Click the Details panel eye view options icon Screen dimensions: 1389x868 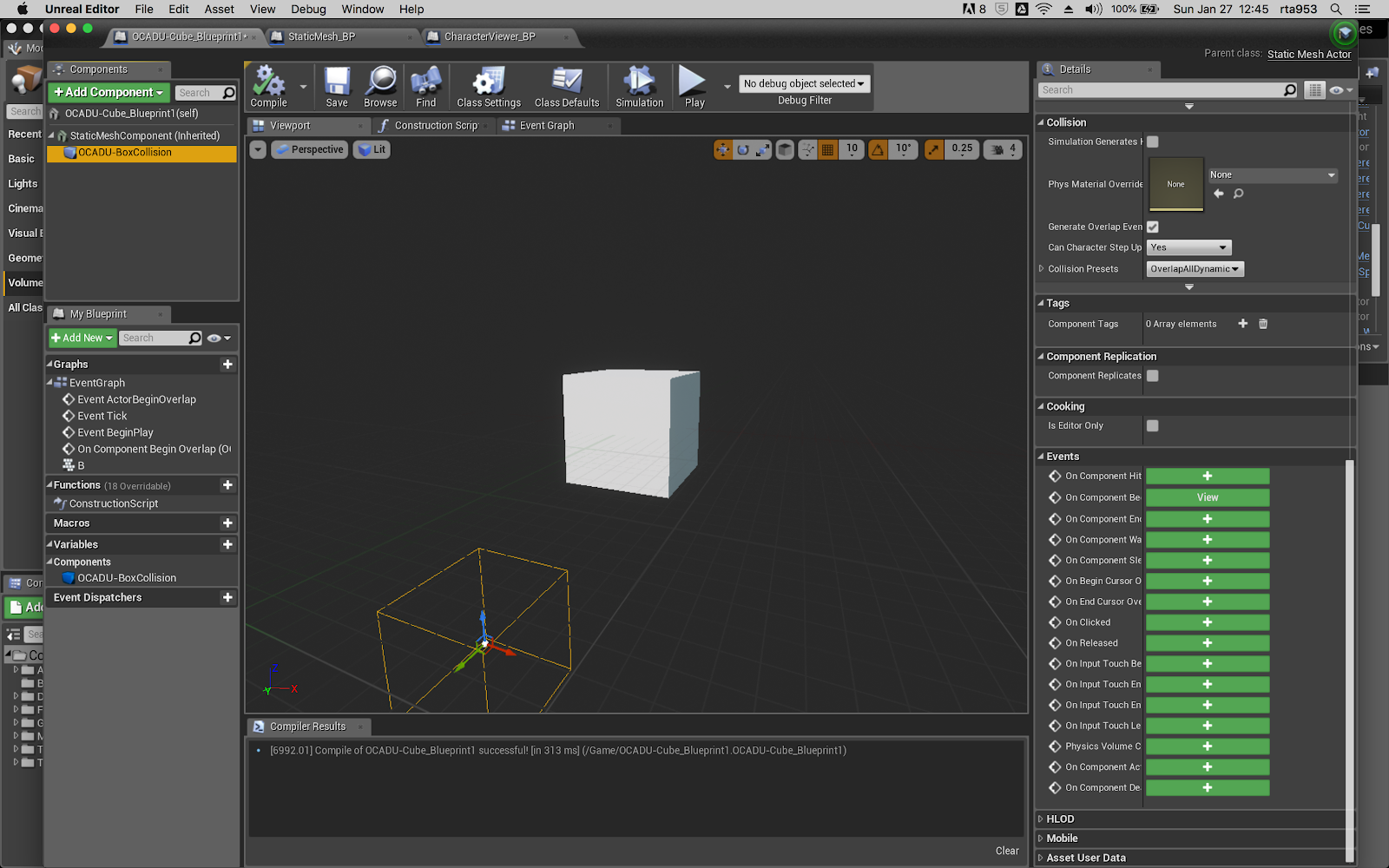click(x=1341, y=90)
